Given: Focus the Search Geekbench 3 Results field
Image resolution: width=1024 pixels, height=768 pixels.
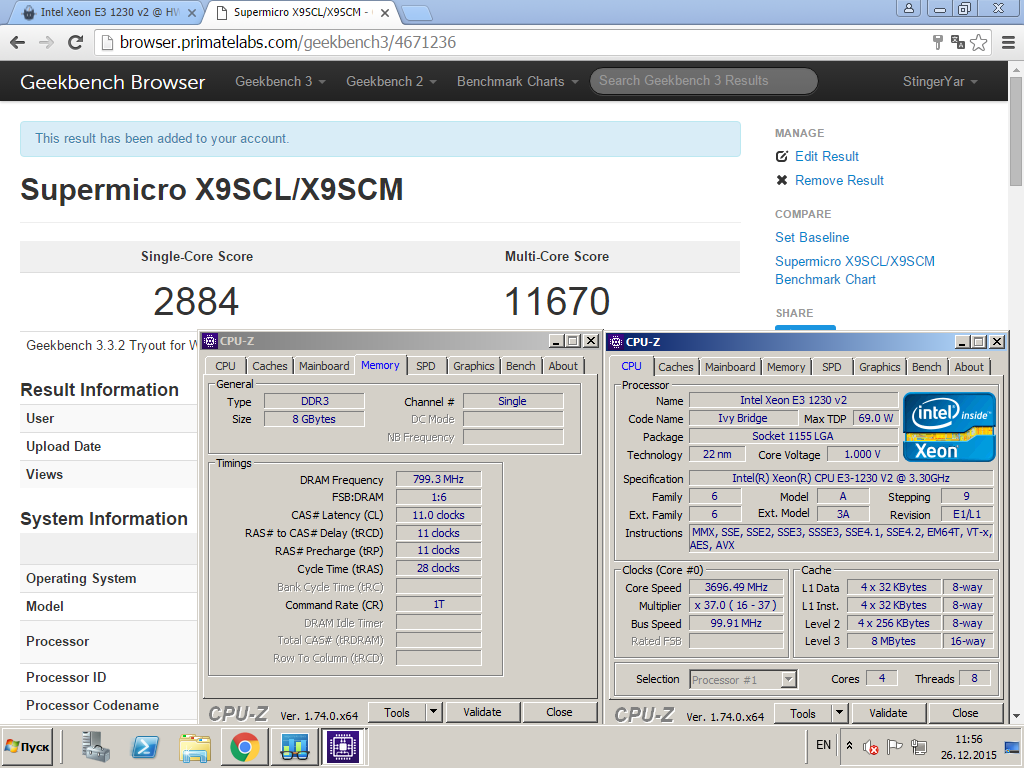Looking at the screenshot, I should pyautogui.click(x=704, y=81).
